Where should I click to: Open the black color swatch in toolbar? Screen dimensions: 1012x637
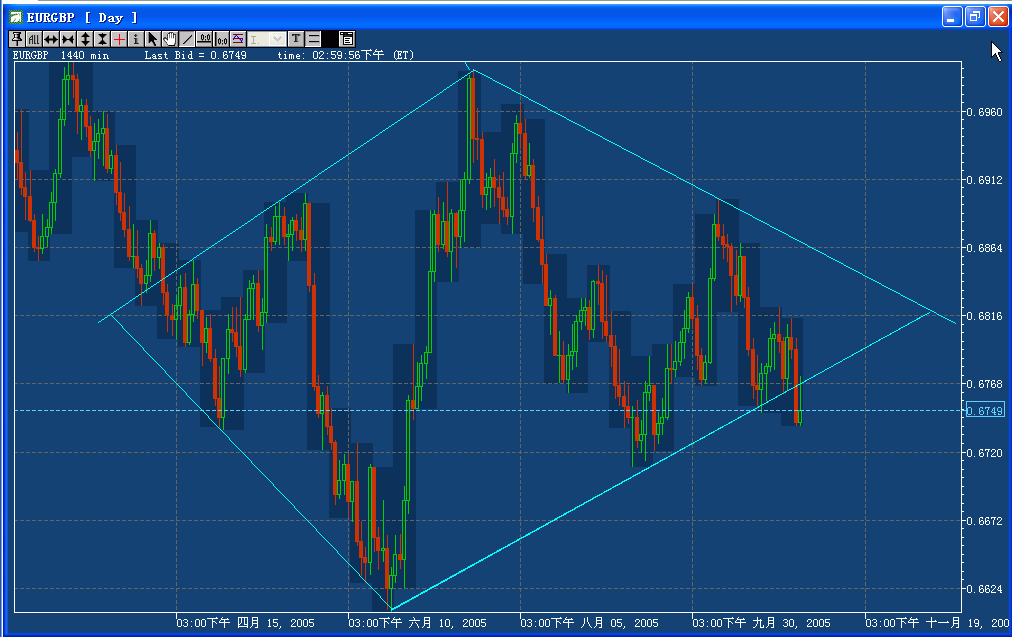(329, 39)
